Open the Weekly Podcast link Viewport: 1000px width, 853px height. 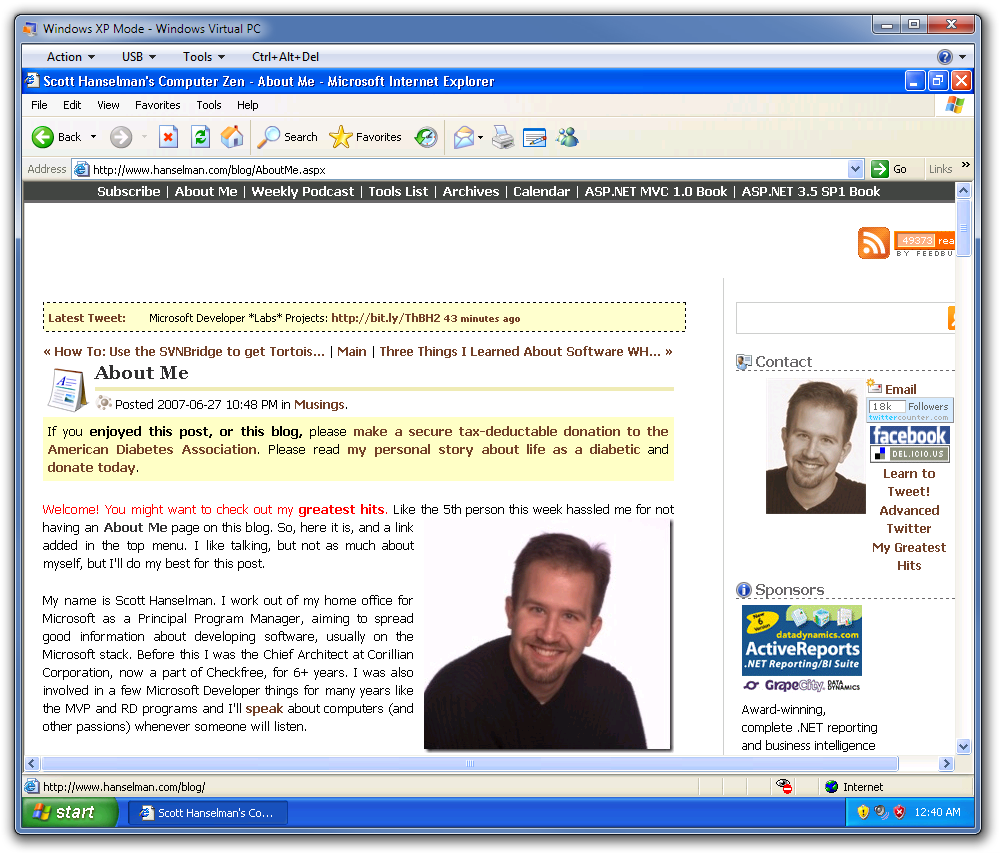[x=302, y=191]
